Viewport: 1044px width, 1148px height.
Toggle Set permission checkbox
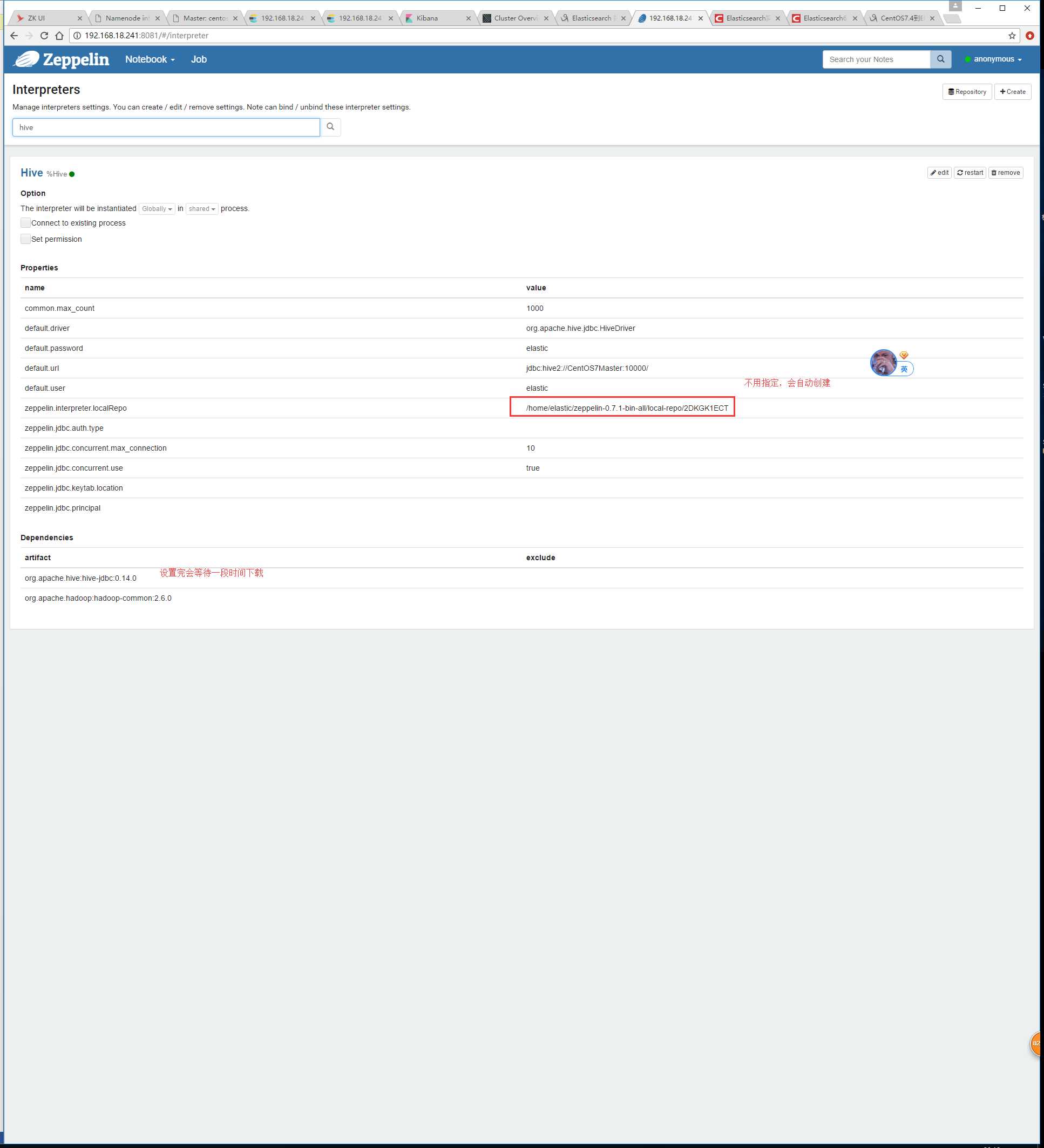(x=25, y=239)
